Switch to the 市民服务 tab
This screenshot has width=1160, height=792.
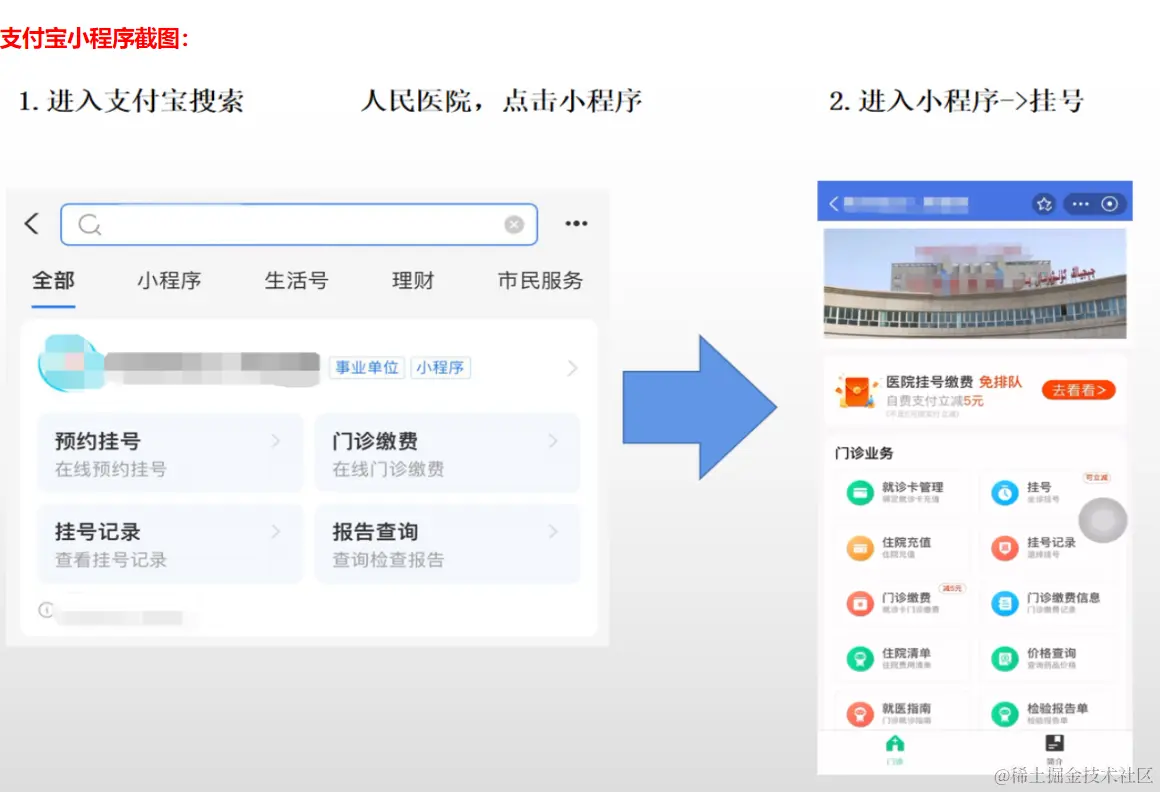click(x=540, y=280)
